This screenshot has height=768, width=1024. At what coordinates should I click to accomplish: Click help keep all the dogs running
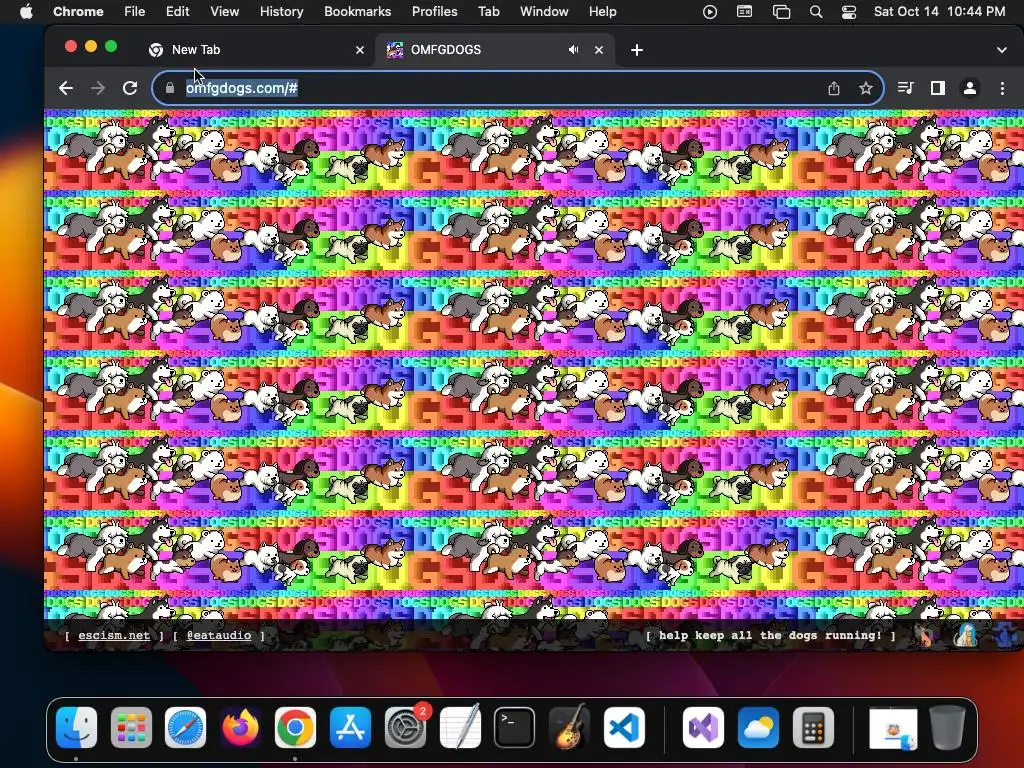click(770, 635)
